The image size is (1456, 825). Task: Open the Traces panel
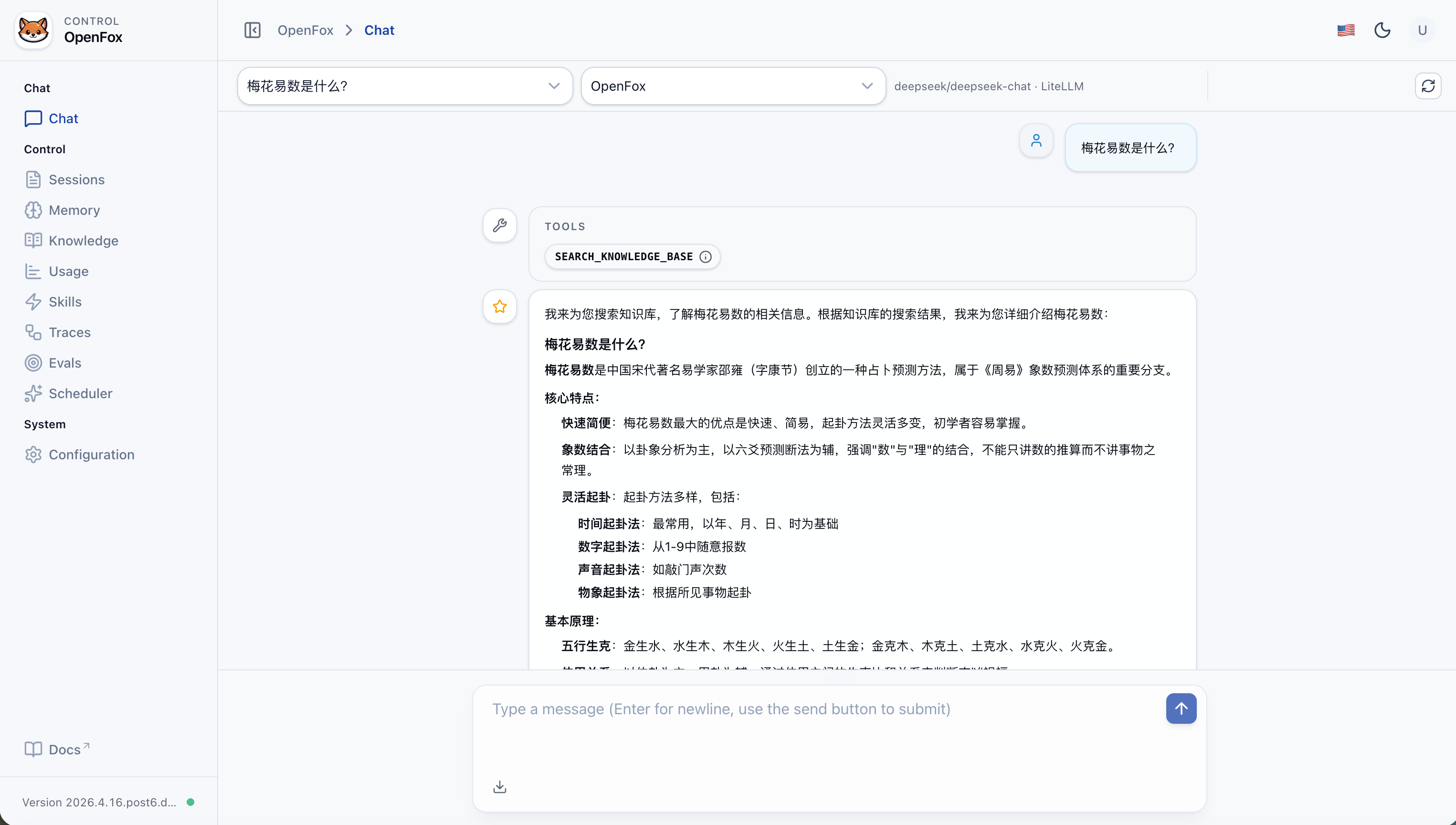[69, 332]
